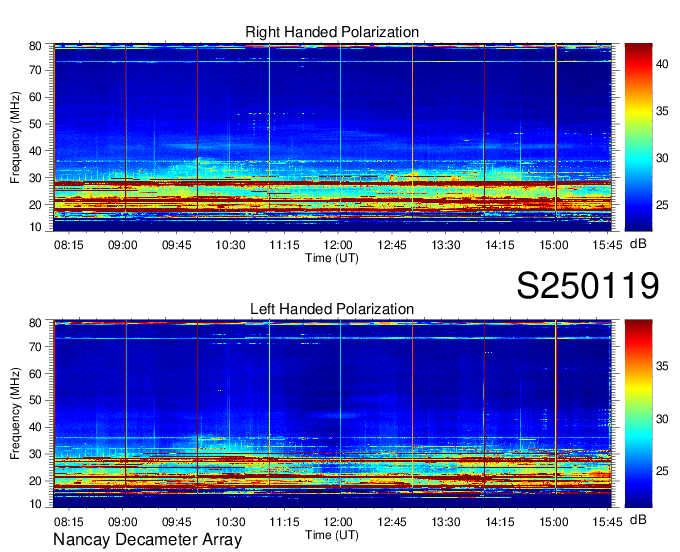This screenshot has width=680, height=552.
Task: Click the 40 value on top color bar
Action: tap(662, 64)
